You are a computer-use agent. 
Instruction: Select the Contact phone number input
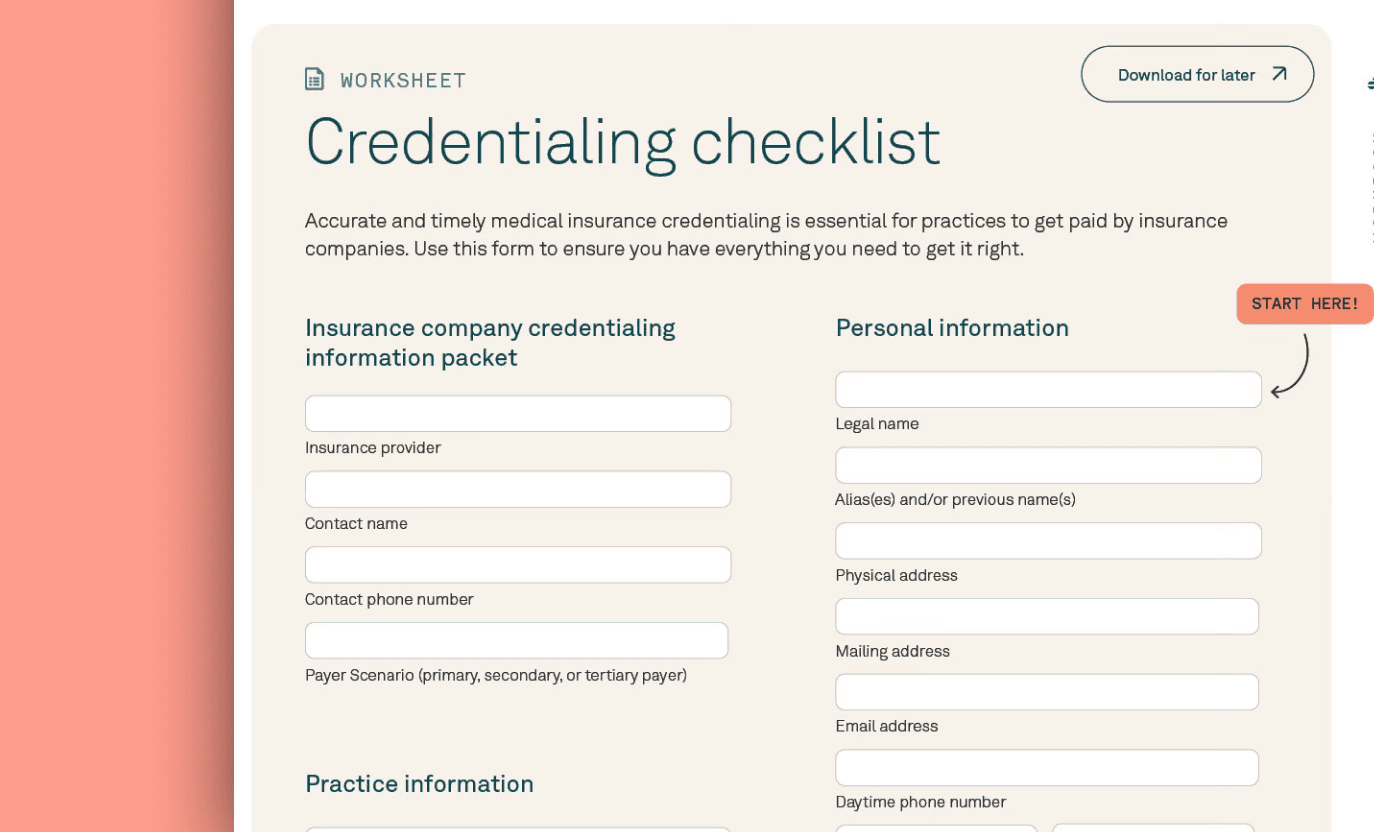coord(517,565)
